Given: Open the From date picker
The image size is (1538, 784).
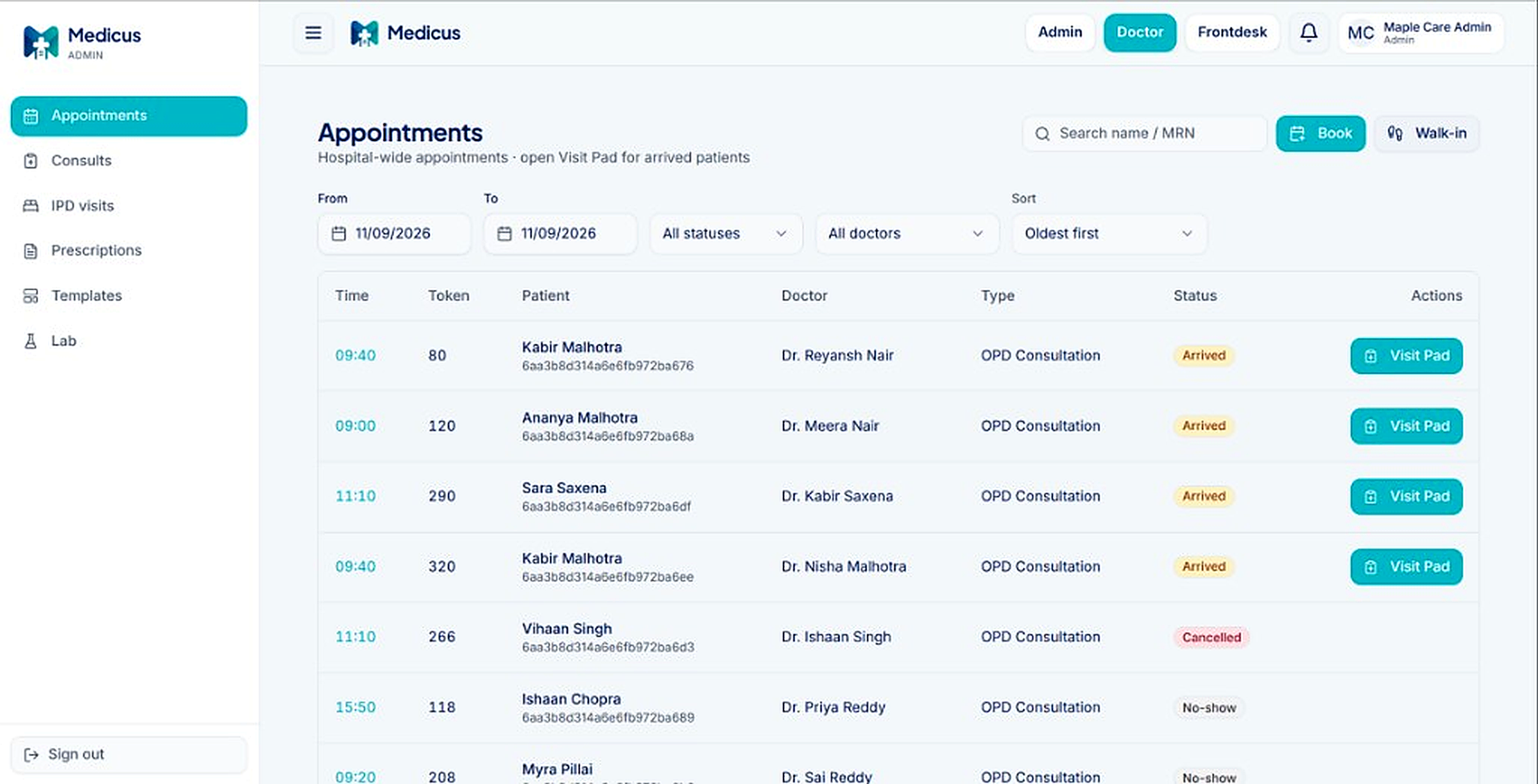Looking at the screenshot, I should 394,233.
